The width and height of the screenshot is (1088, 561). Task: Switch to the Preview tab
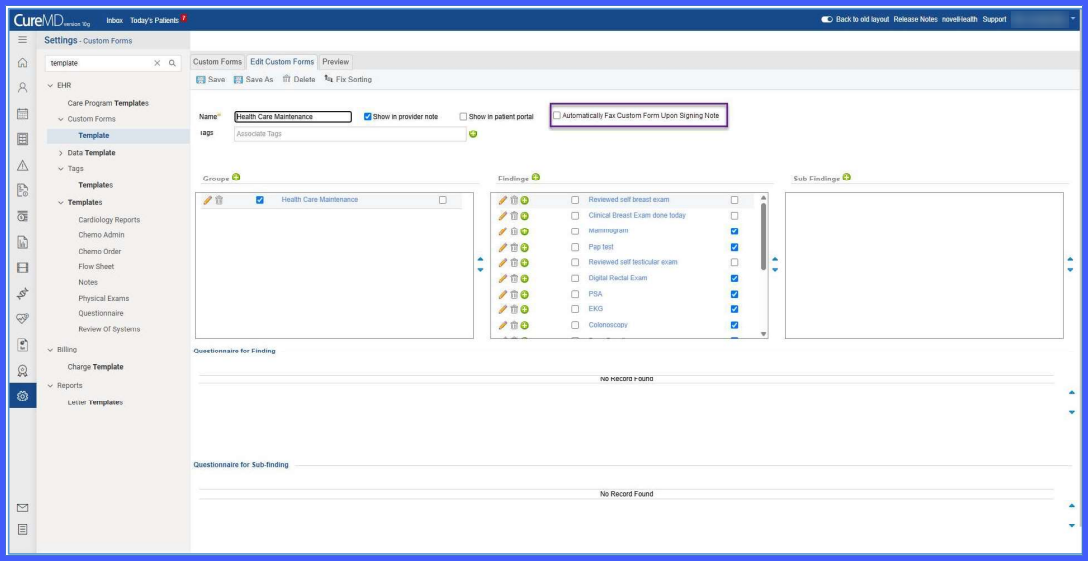335,62
